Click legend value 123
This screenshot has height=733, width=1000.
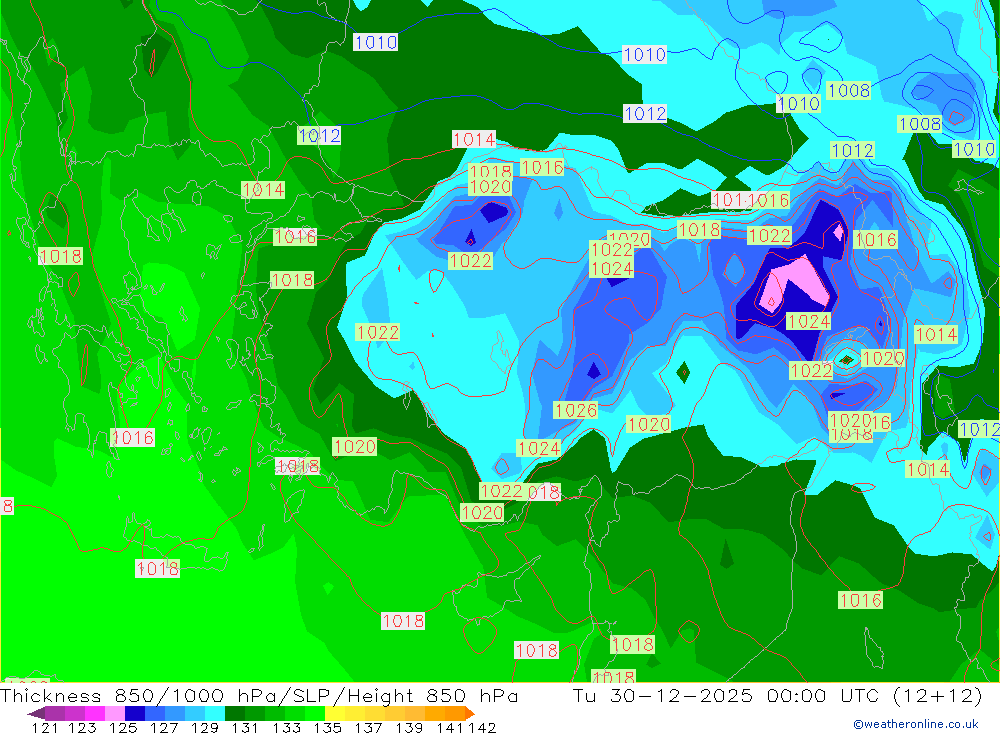(82, 727)
